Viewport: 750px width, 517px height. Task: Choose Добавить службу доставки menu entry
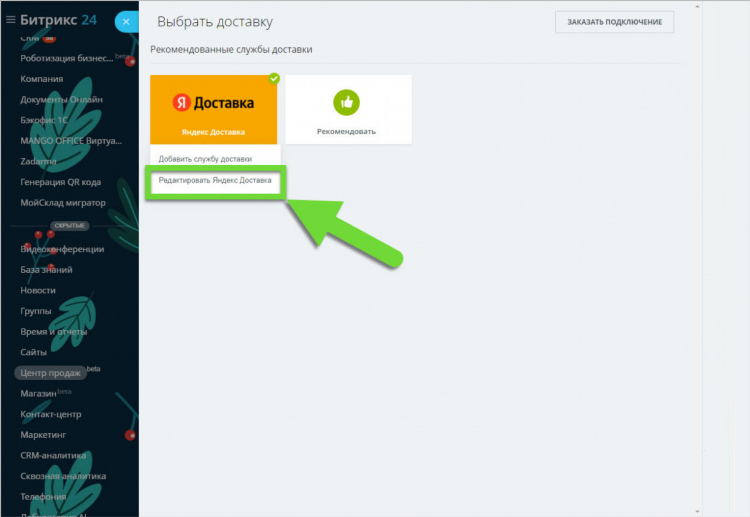205,159
